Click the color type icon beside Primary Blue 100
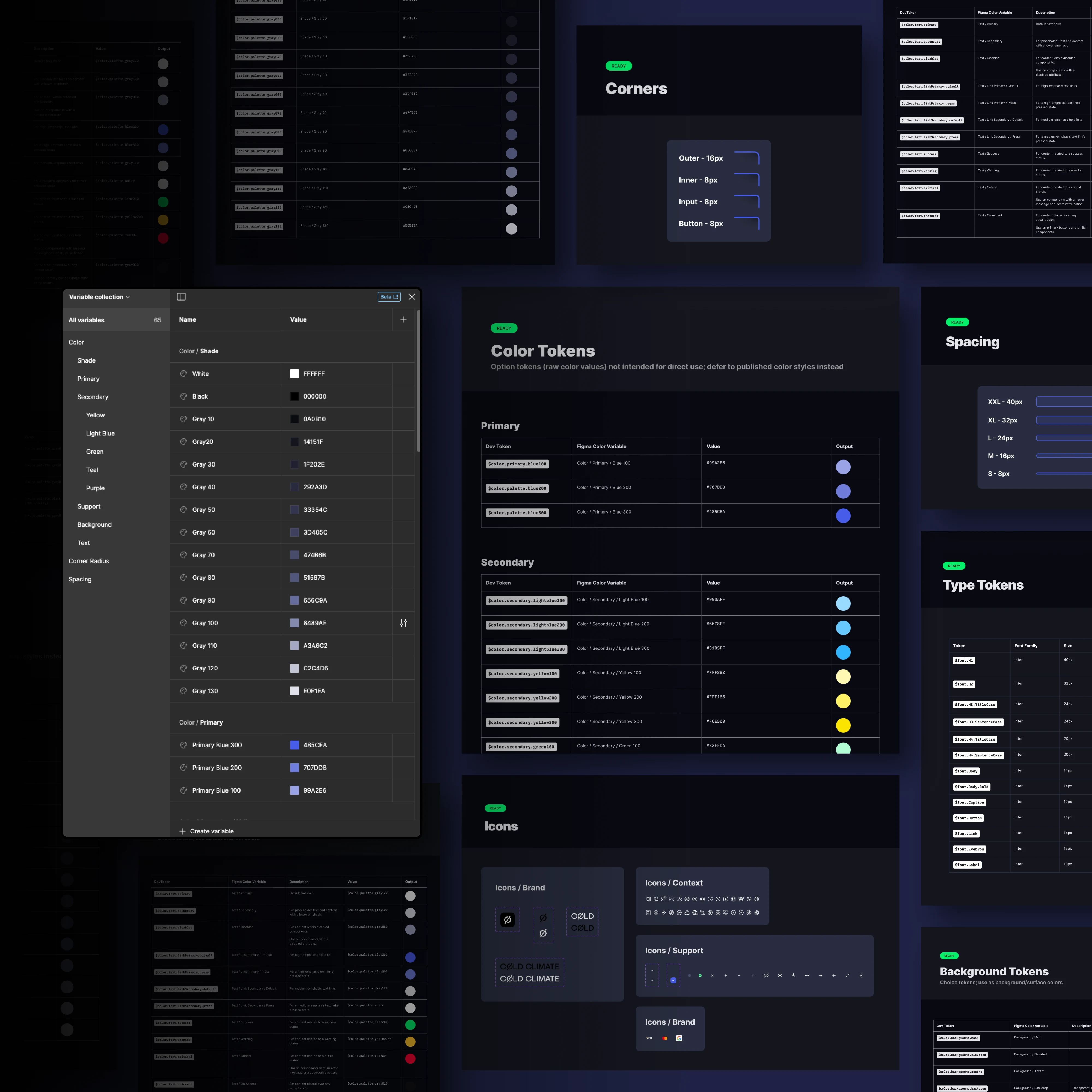Image resolution: width=1092 pixels, height=1092 pixels. point(183,790)
